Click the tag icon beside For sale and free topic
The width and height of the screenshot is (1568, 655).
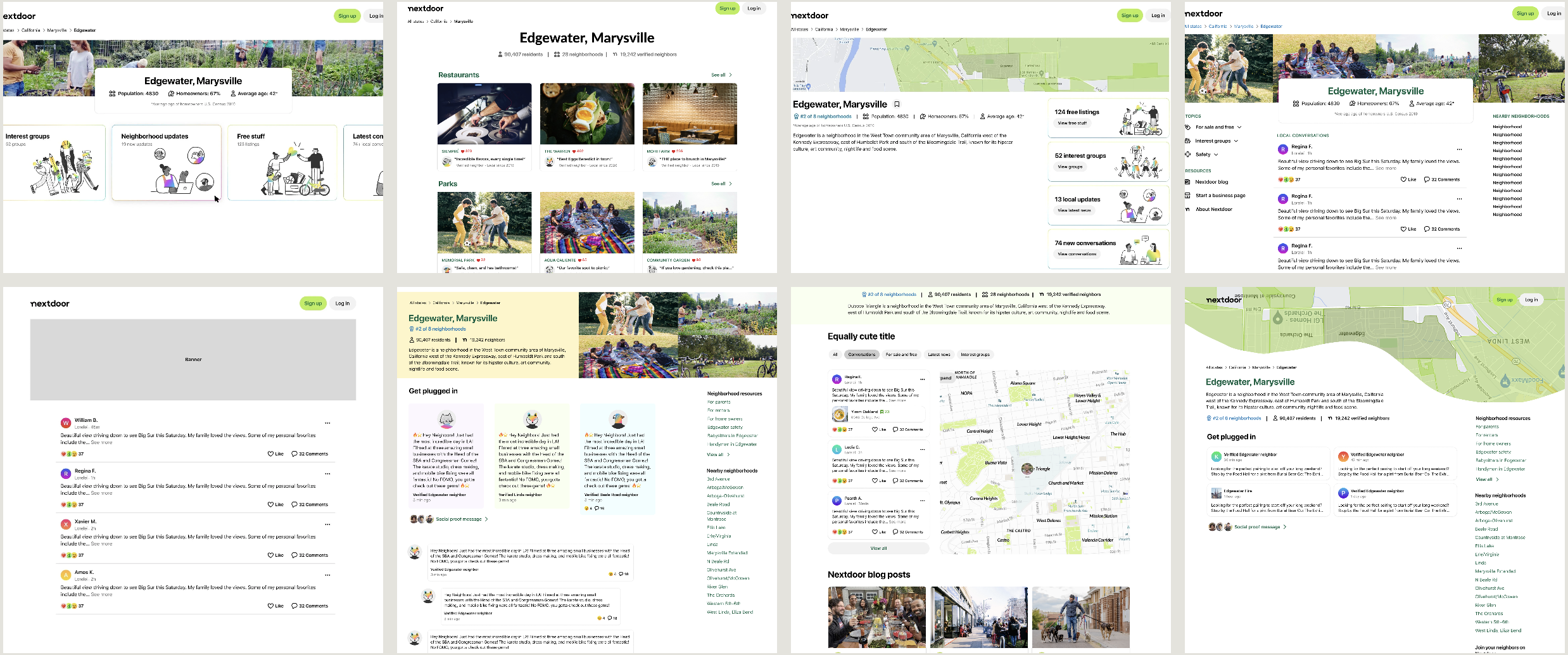point(1188,127)
